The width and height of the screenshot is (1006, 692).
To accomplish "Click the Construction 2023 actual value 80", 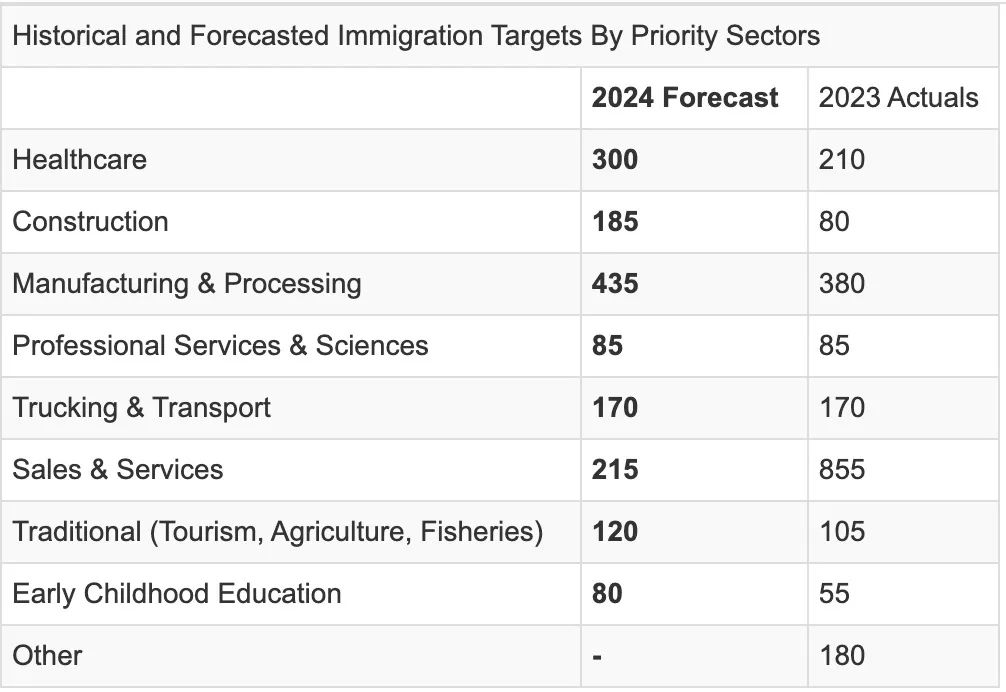I will pos(834,222).
